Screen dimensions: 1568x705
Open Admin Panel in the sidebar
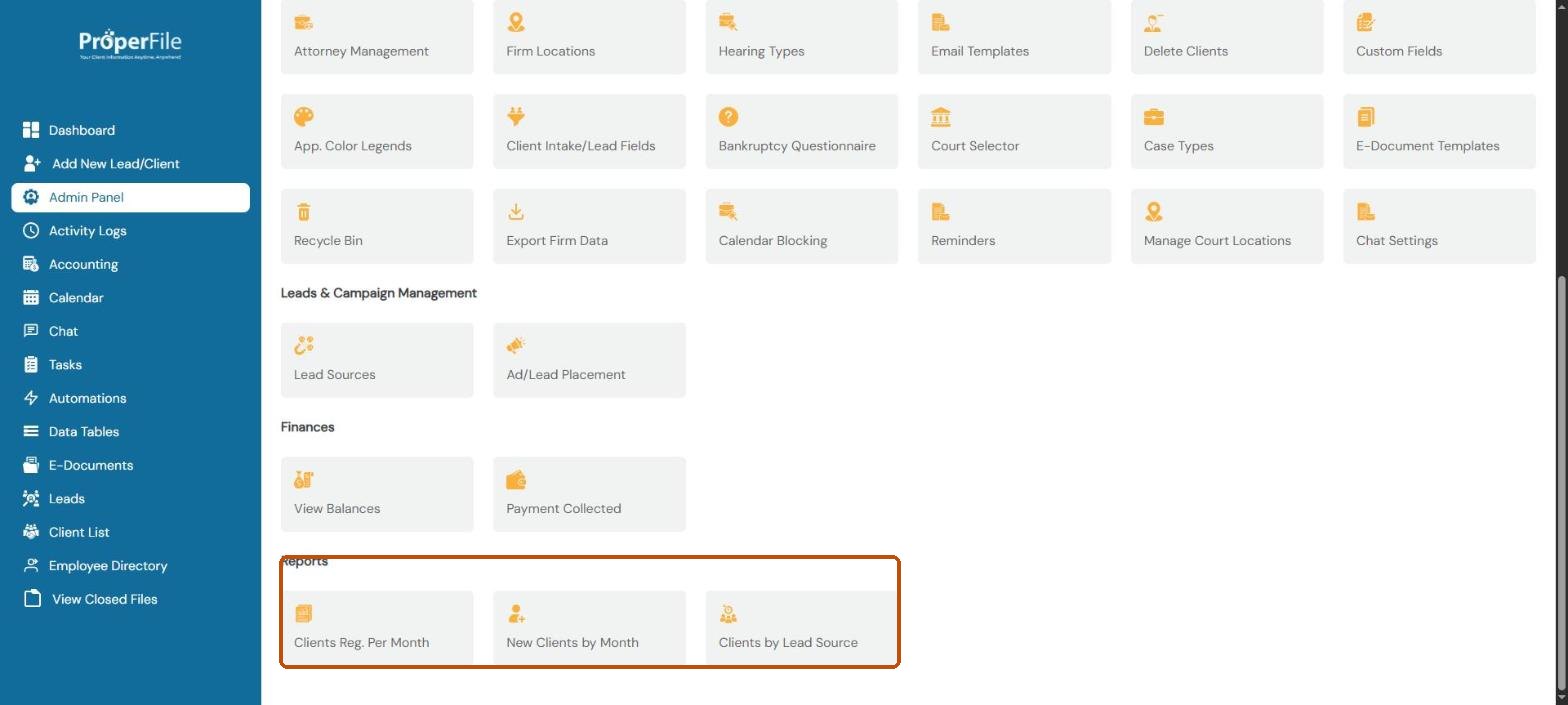click(130, 197)
